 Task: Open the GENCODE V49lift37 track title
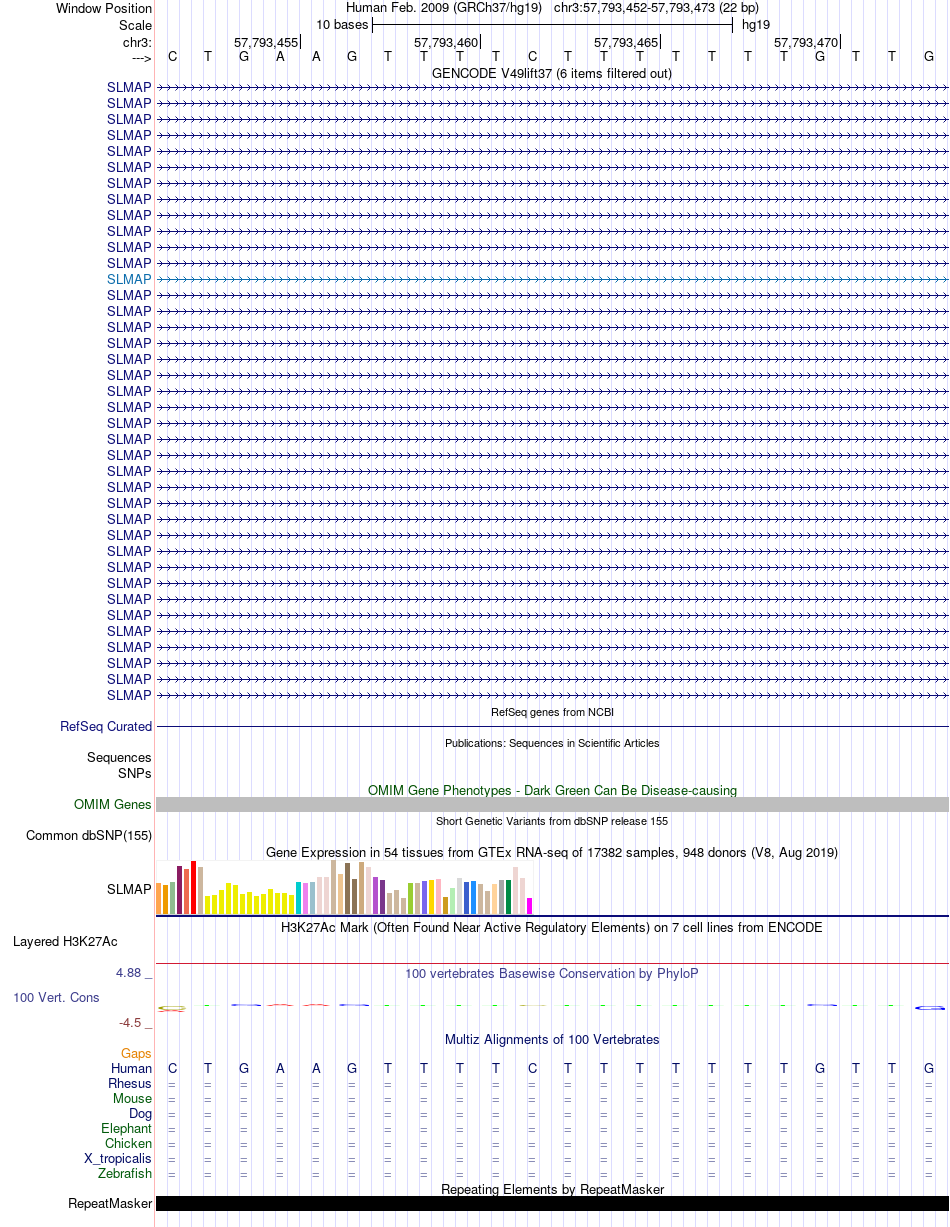tap(551, 73)
